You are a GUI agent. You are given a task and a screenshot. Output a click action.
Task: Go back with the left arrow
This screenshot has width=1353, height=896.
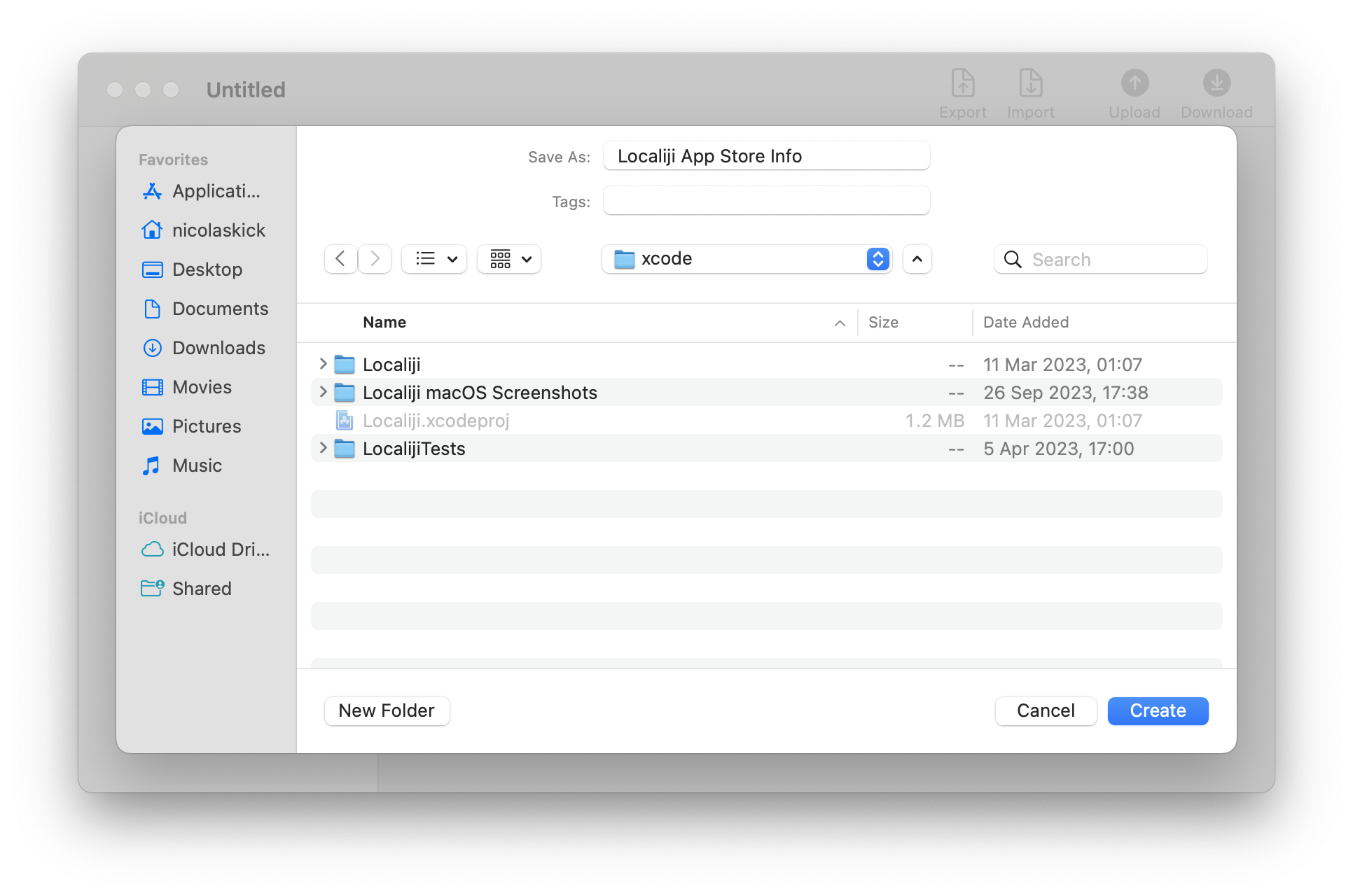coord(341,259)
